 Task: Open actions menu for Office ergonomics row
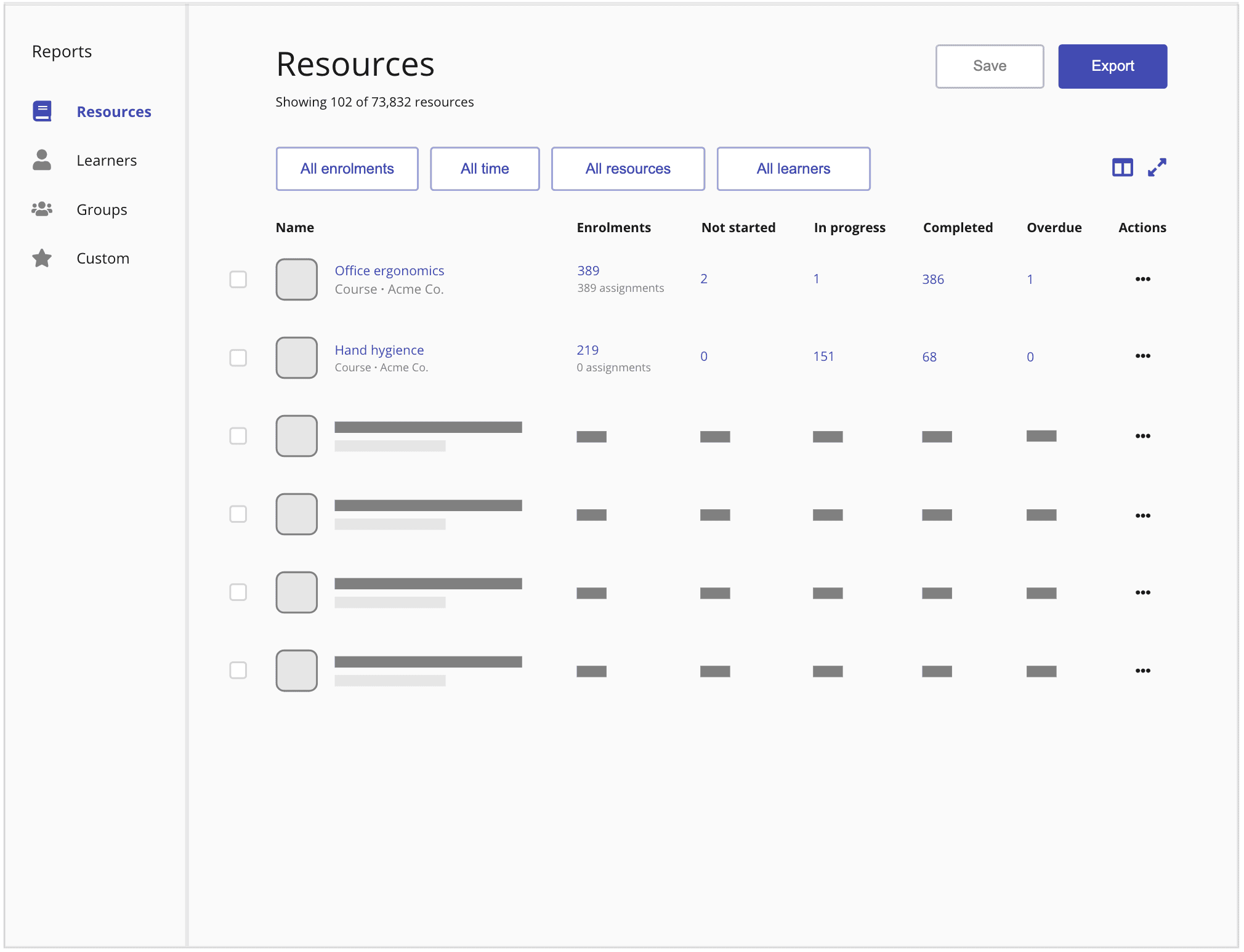pos(1144,279)
